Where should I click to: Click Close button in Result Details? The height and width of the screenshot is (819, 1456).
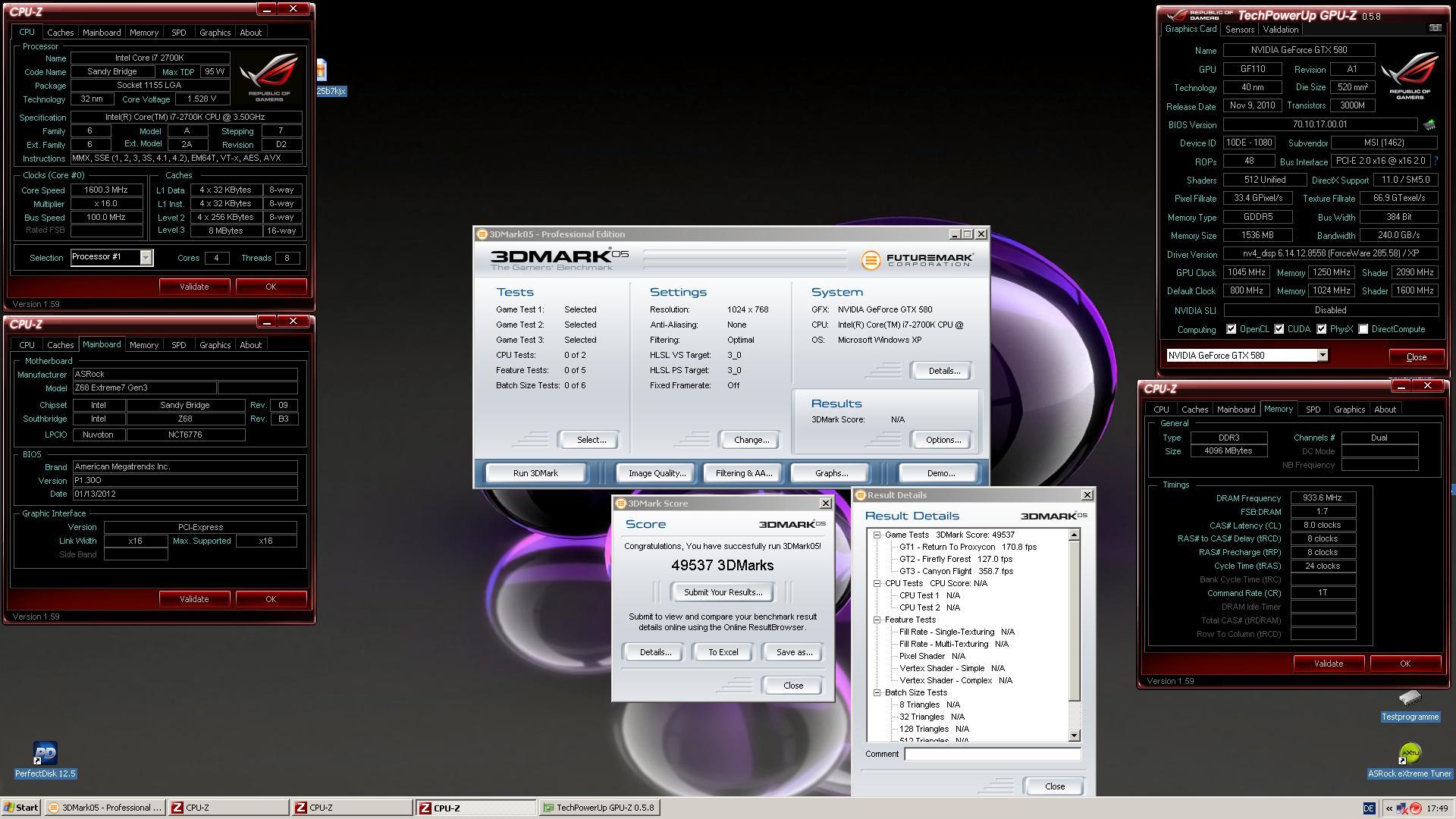coord(1054,786)
